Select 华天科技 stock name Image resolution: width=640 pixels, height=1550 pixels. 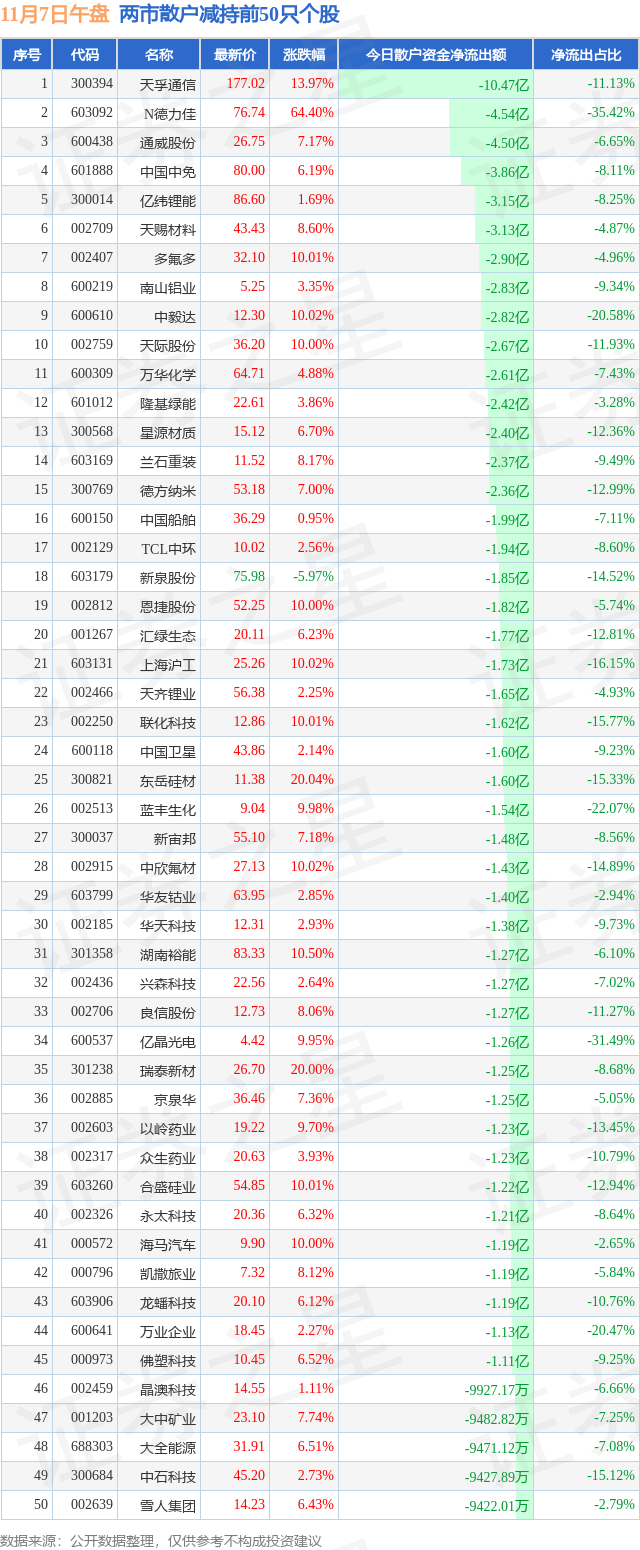[x=168, y=925]
